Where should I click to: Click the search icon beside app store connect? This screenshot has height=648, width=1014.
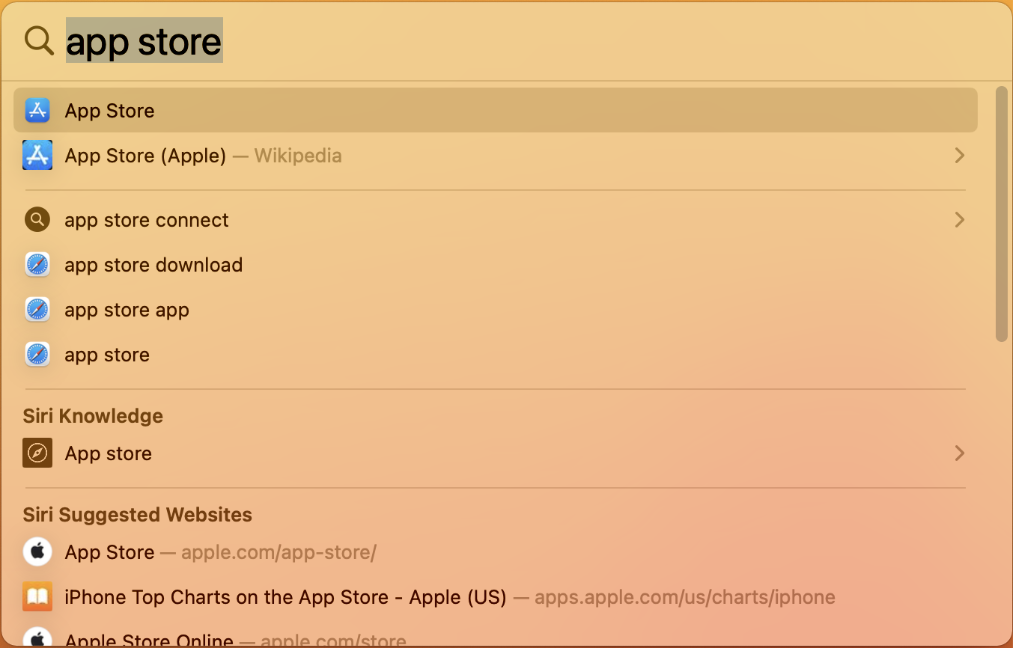click(x=37, y=220)
